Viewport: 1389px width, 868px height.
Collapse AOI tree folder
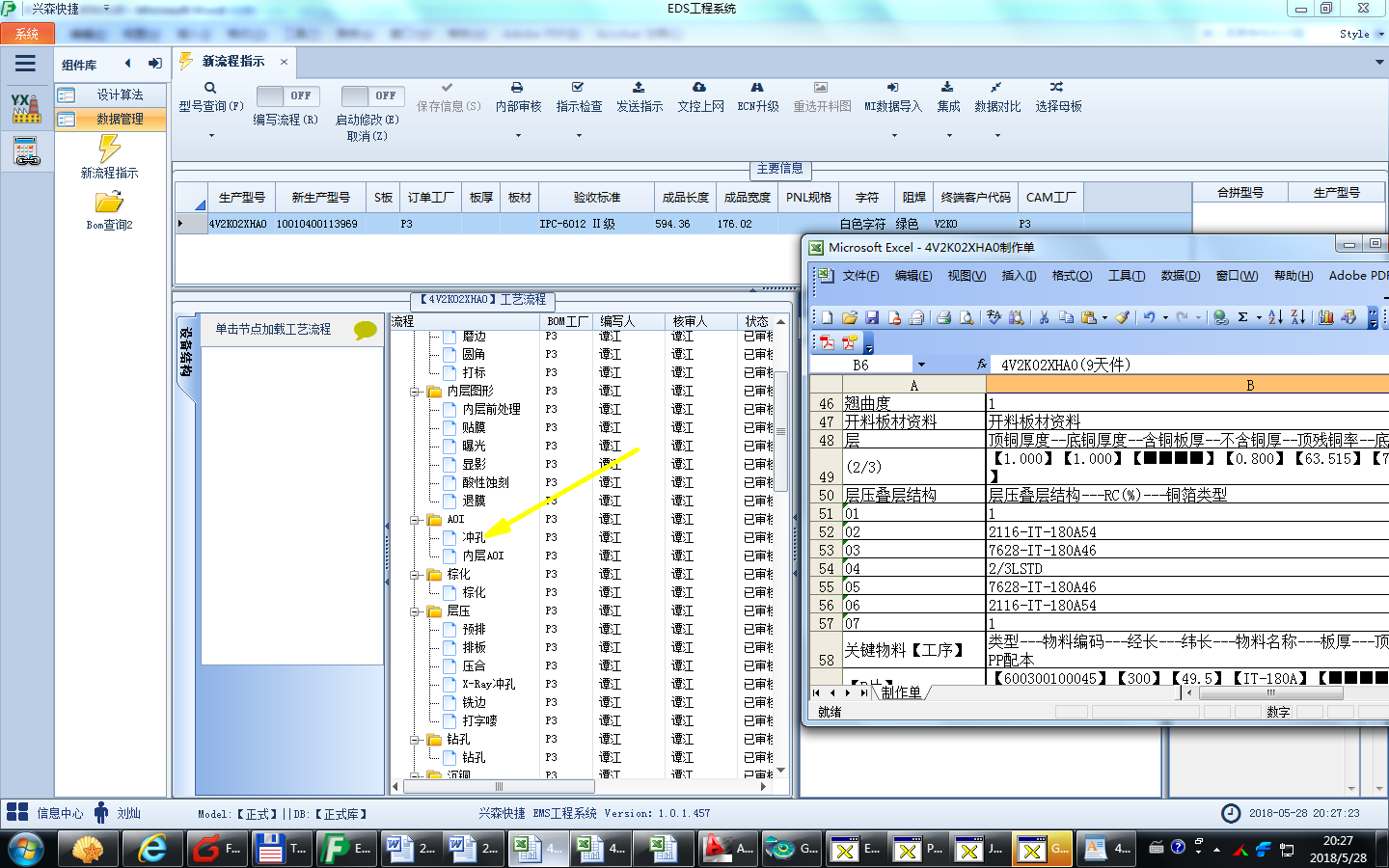[x=415, y=520]
